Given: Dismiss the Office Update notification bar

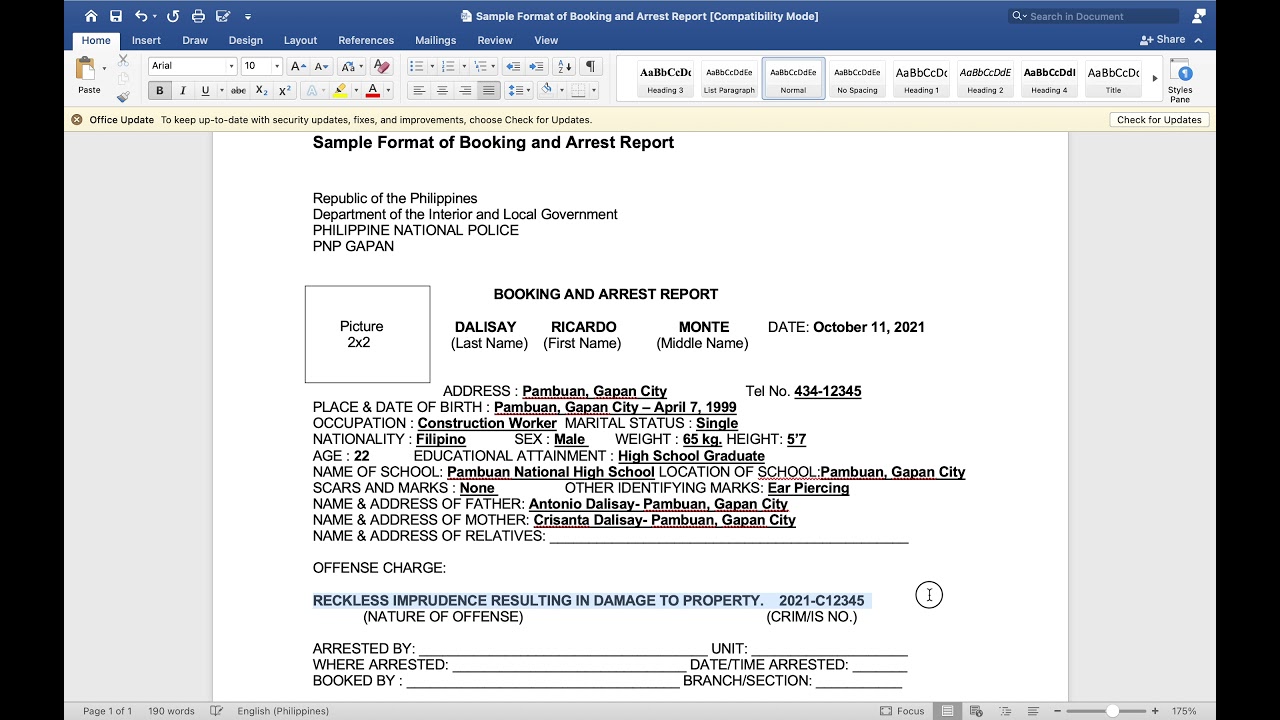Looking at the screenshot, I should 77,120.
